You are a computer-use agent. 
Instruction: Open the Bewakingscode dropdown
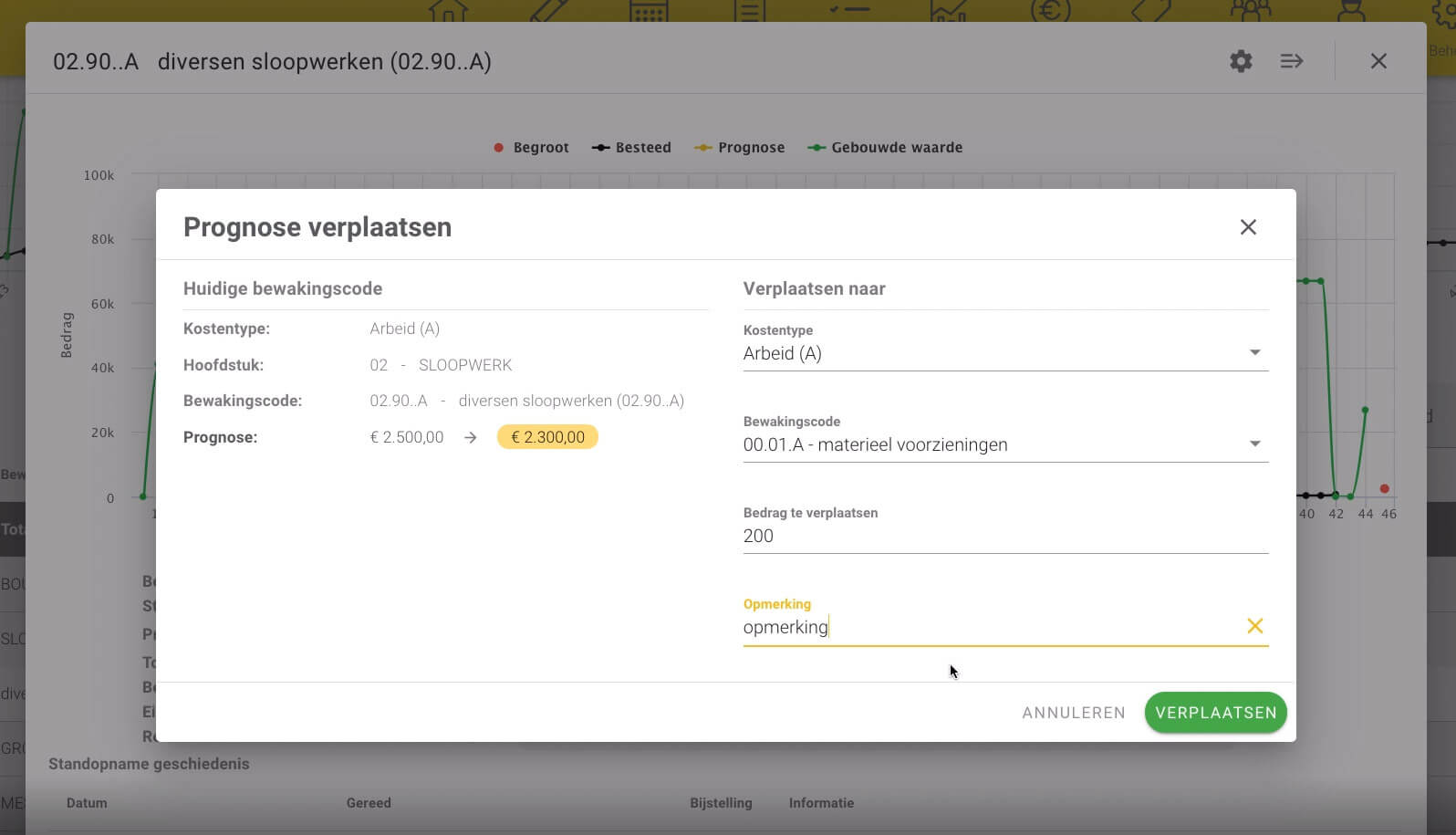[1005, 445]
